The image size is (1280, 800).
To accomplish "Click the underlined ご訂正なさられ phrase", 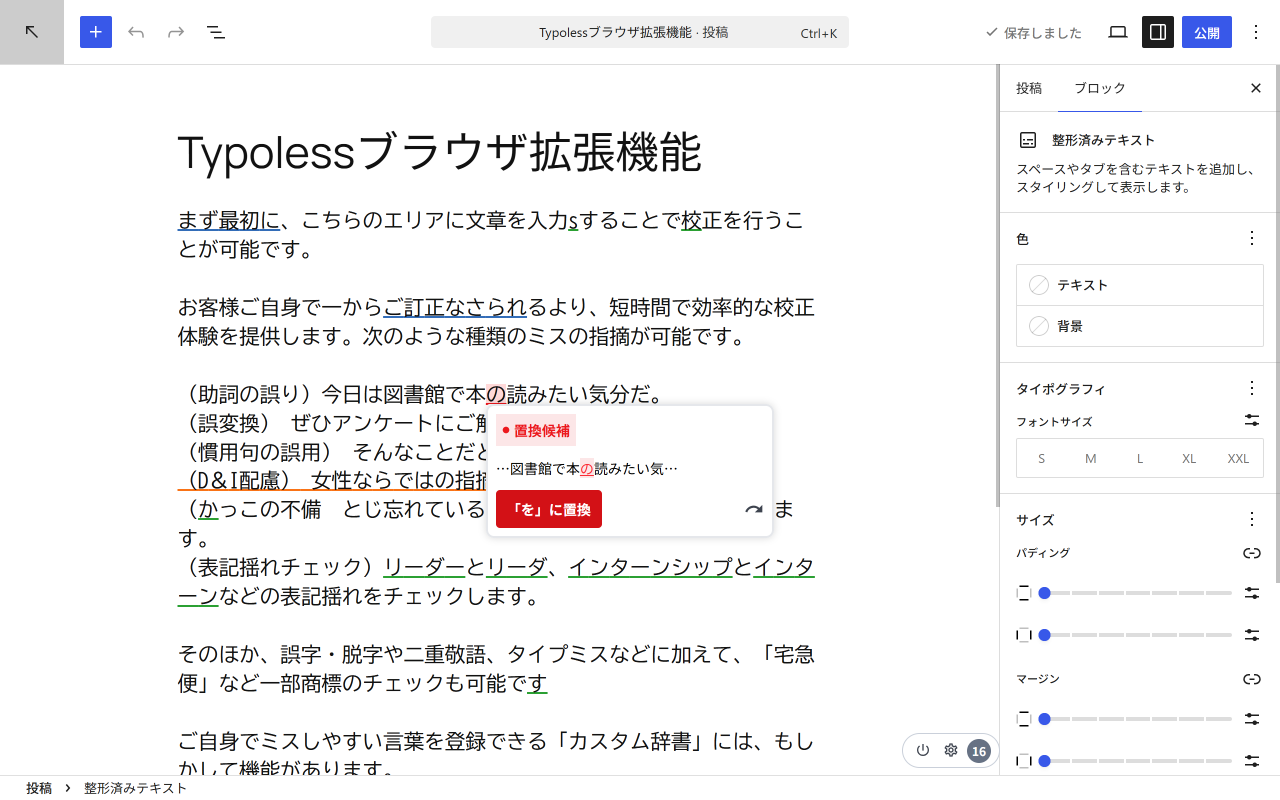I will (x=455, y=307).
